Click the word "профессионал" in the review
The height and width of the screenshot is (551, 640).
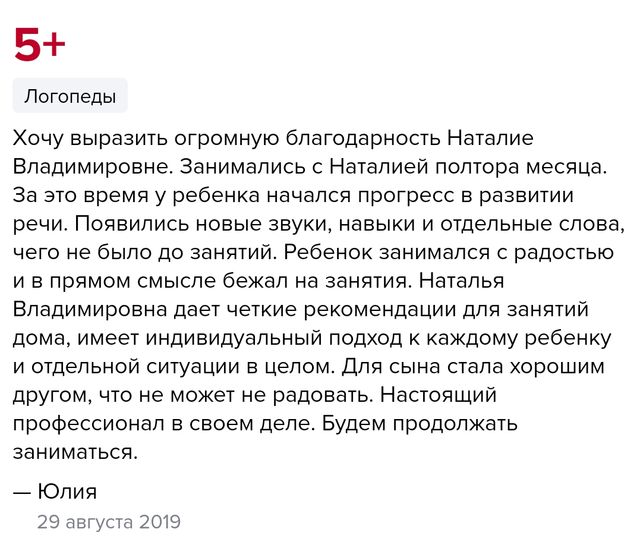pos(89,424)
